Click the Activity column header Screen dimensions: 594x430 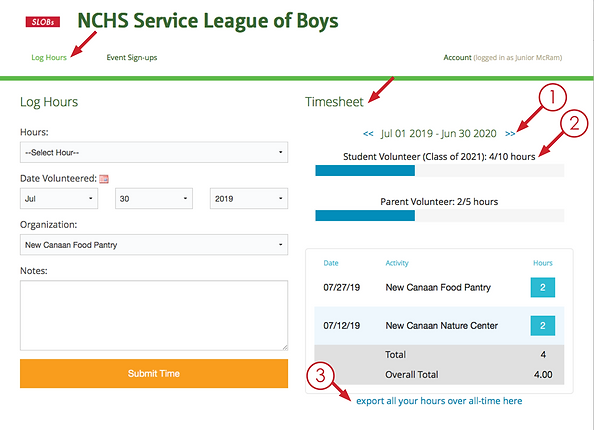397,263
